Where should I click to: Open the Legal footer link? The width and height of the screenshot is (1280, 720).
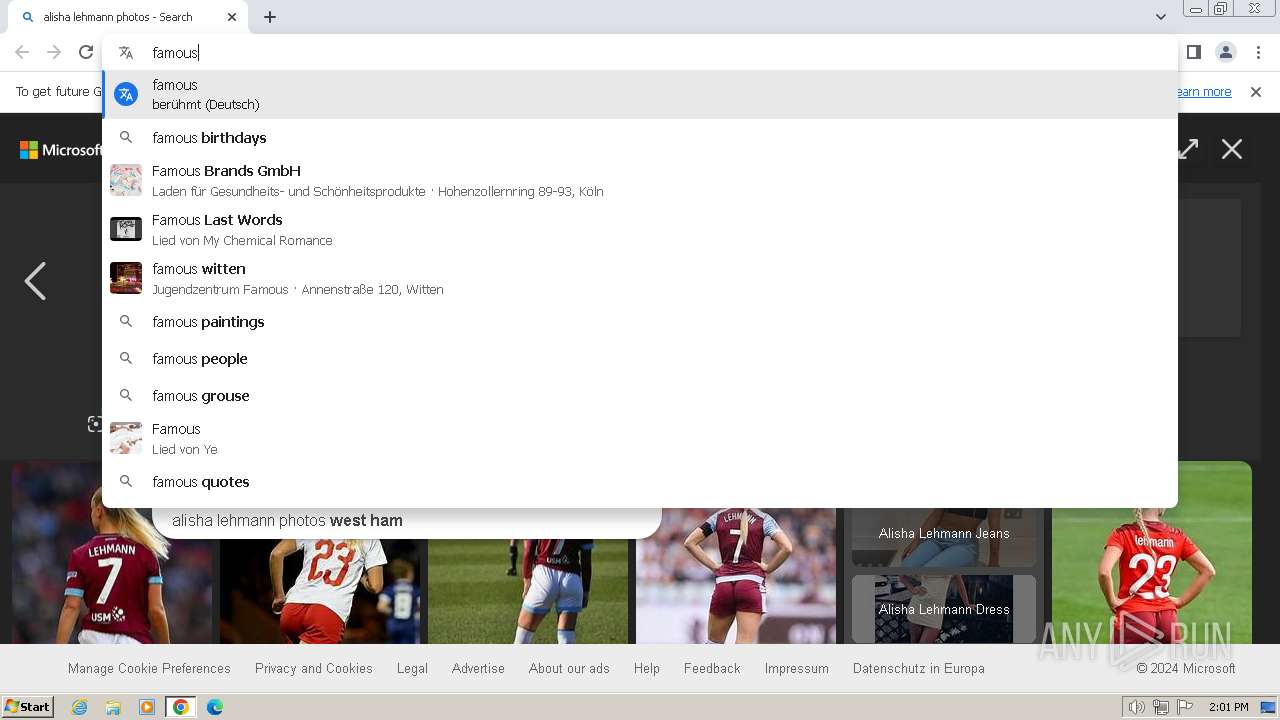(412, 668)
